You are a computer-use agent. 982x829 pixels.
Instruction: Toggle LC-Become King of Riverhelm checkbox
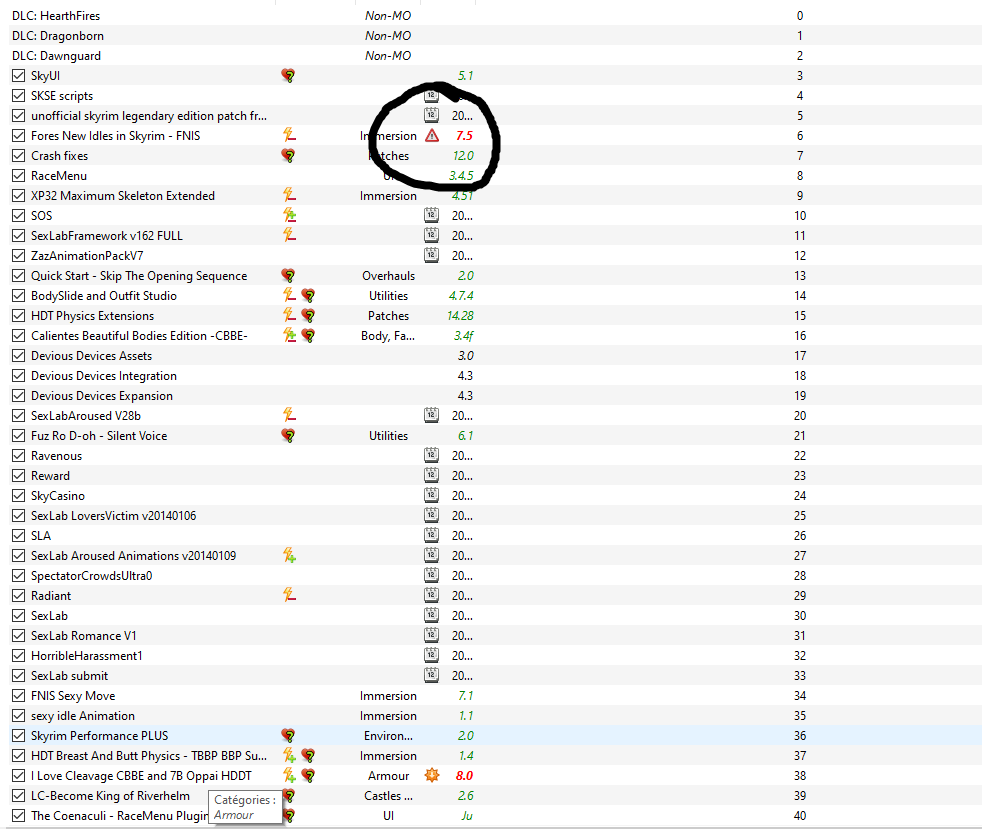point(19,796)
